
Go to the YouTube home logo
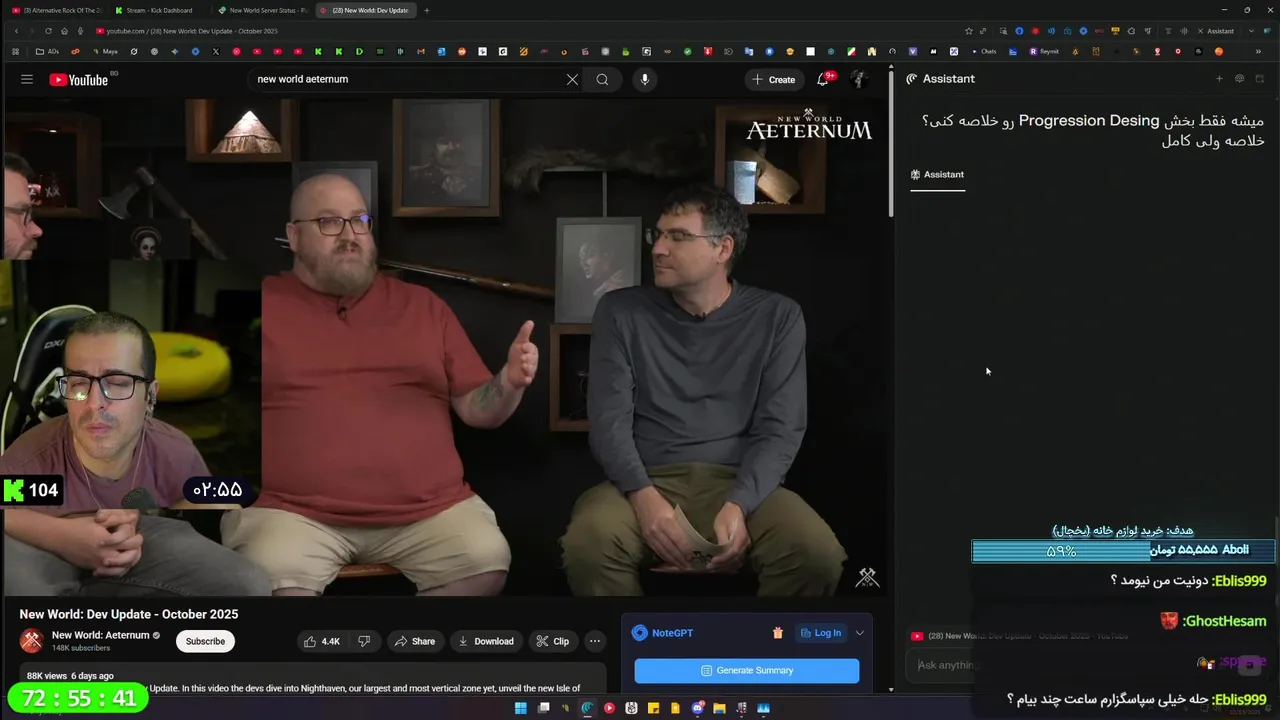(78, 79)
